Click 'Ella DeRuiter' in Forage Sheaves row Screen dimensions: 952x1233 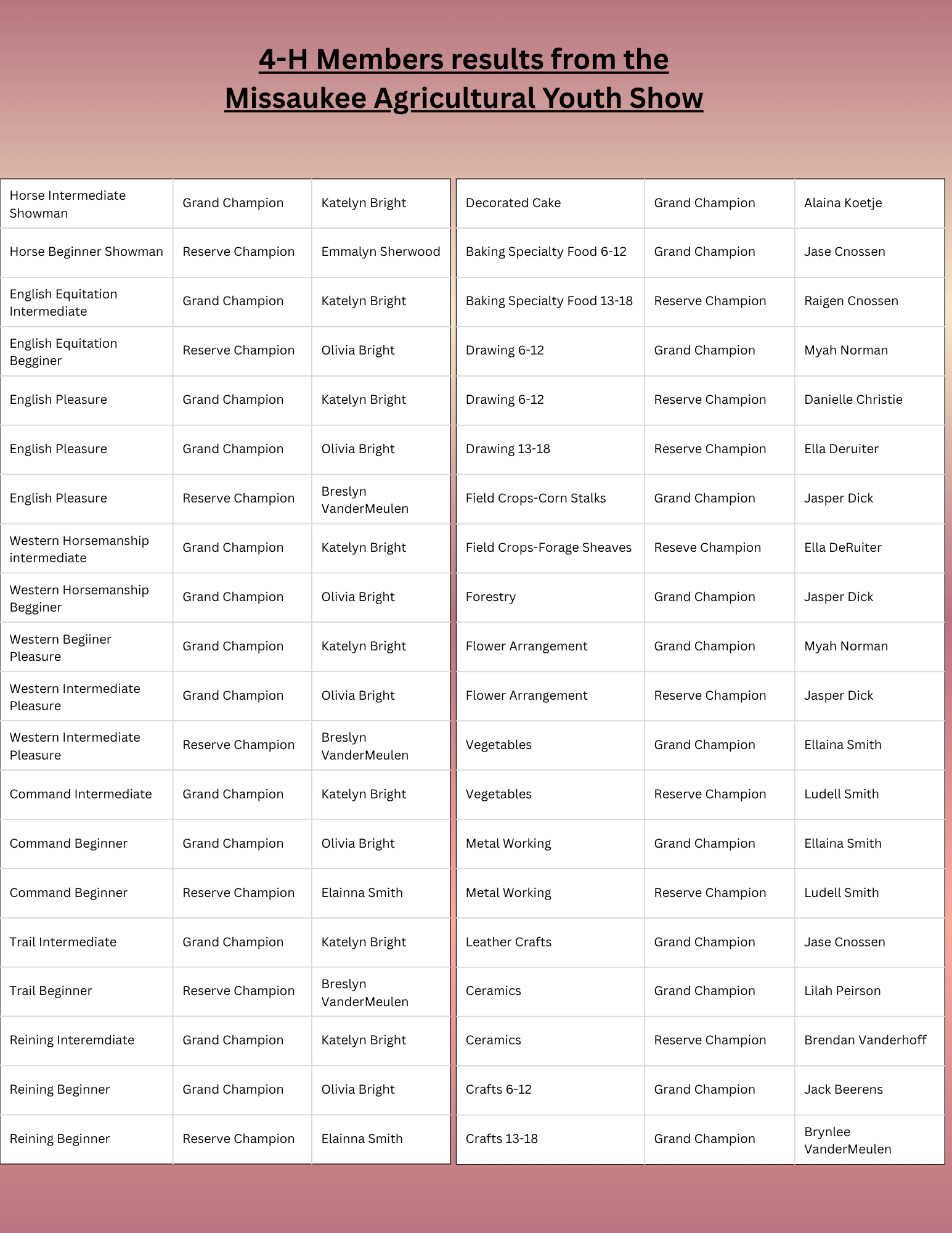(843, 548)
